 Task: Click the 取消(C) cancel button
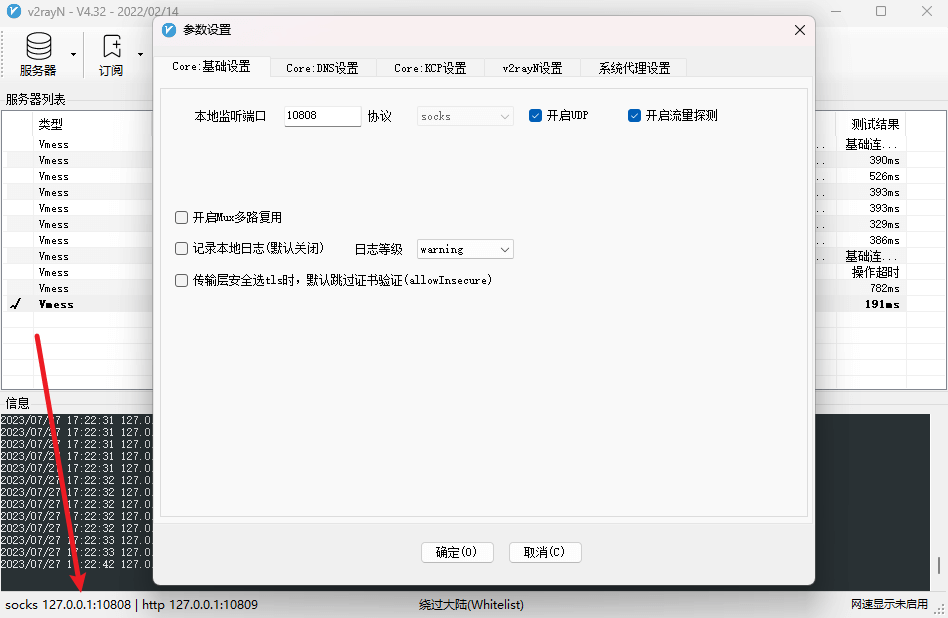(x=544, y=551)
